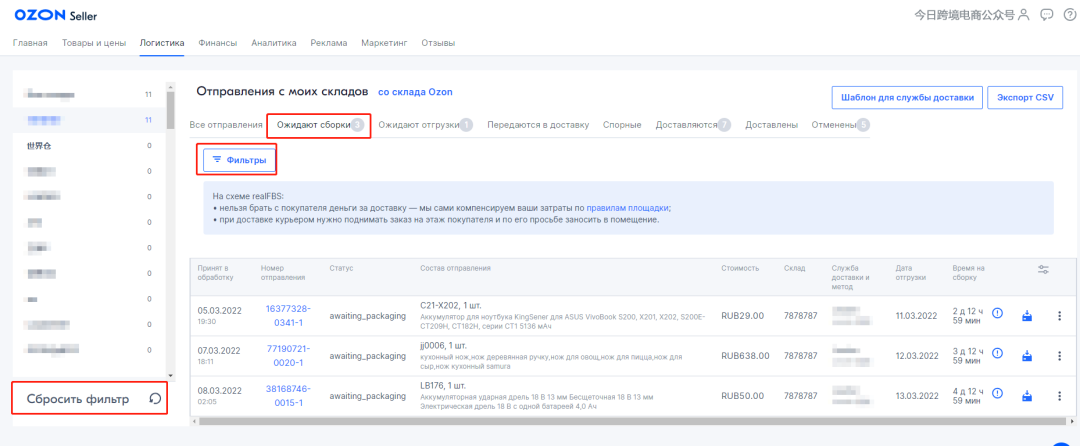Viewport: 1080px width, 446px height.
Task: Open shipment number 77190721-0020-1
Action: pyautogui.click(x=288, y=356)
